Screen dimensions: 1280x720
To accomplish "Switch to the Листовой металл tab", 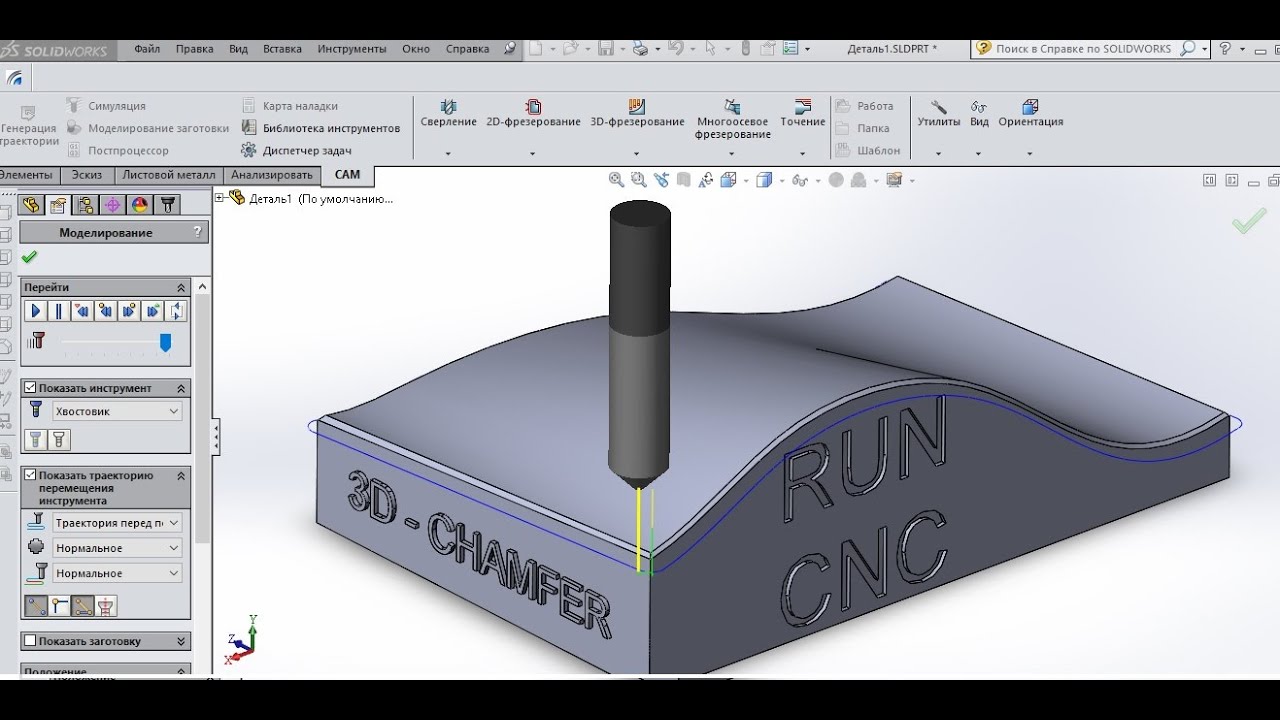I will click(168, 175).
